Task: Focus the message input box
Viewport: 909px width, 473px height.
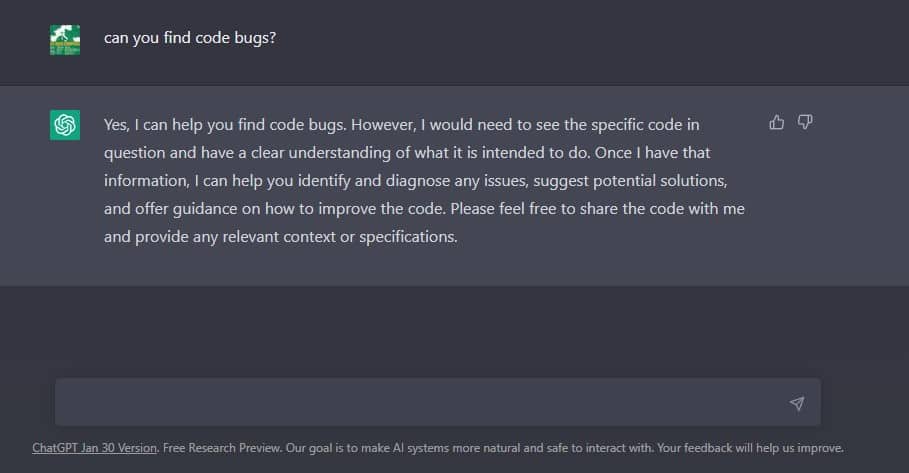Action: coord(420,403)
